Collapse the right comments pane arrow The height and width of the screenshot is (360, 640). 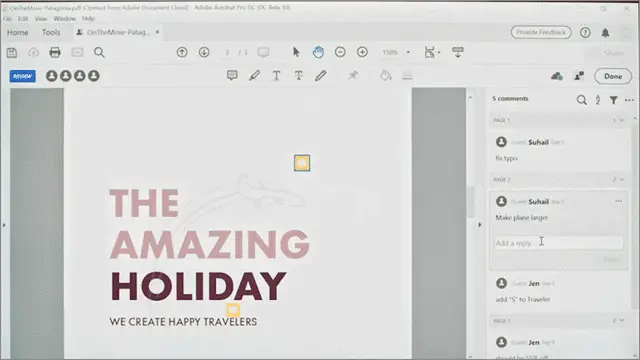coord(480,225)
